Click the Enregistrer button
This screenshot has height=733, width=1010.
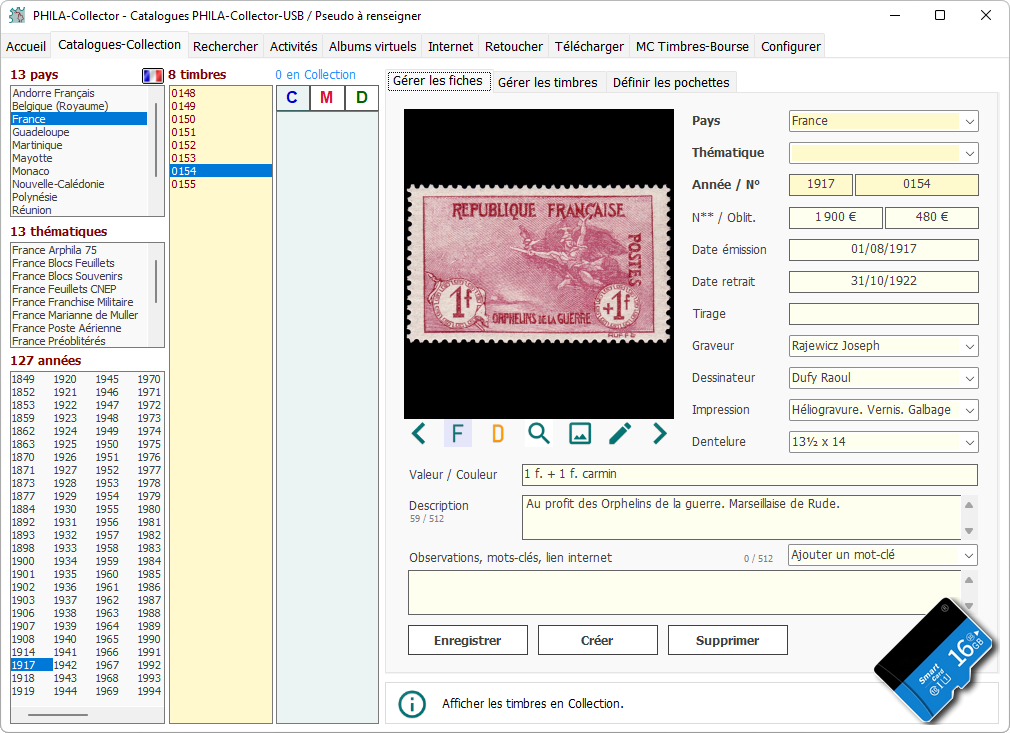[468, 640]
